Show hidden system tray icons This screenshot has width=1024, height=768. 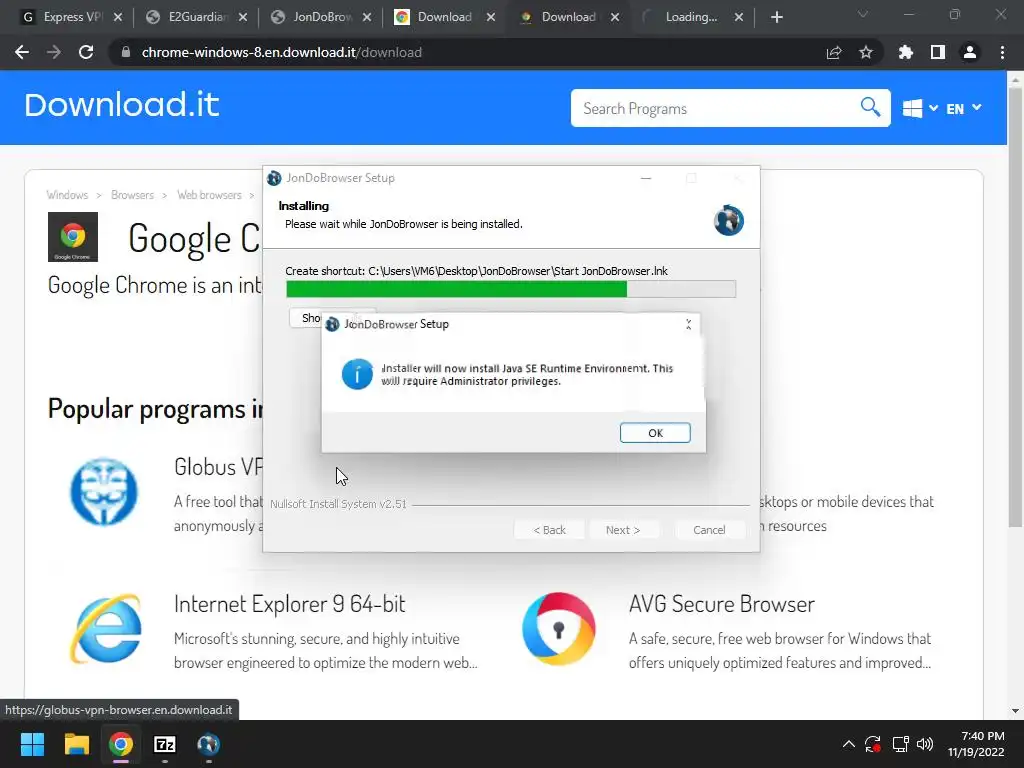(x=848, y=744)
